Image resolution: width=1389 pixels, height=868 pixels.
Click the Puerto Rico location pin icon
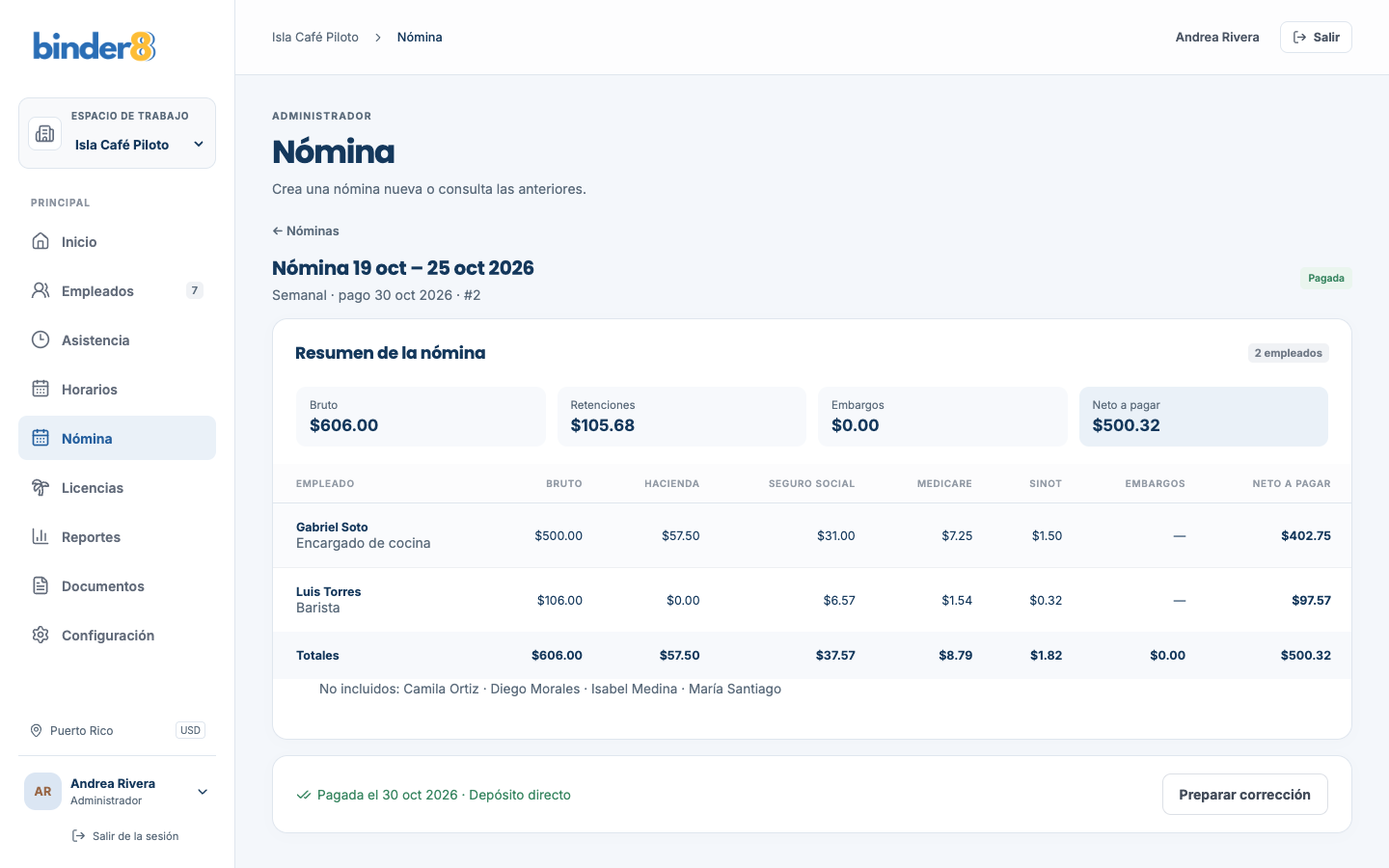coord(37,730)
